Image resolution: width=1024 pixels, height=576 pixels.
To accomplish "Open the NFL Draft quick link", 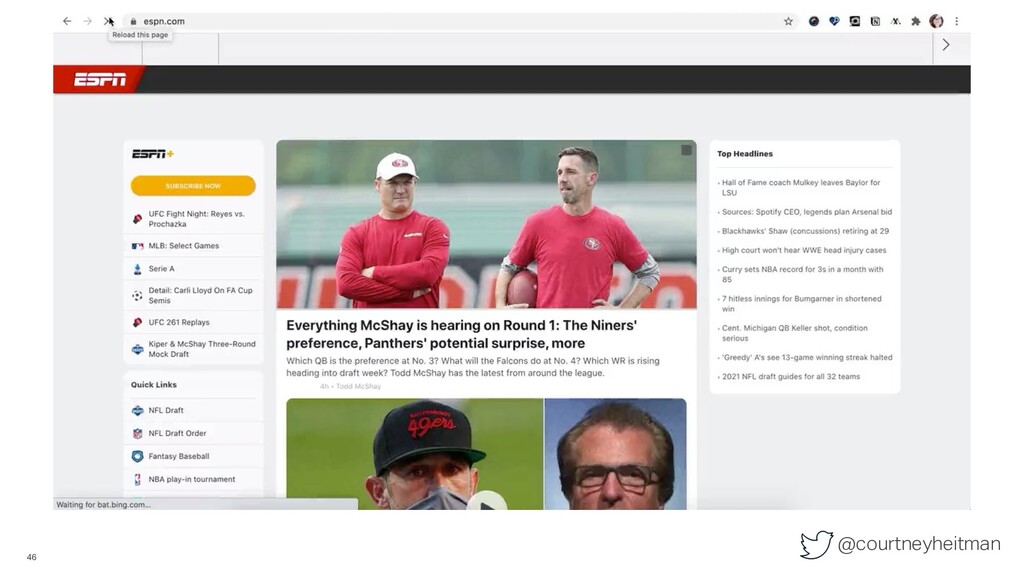I will click(x=166, y=411).
